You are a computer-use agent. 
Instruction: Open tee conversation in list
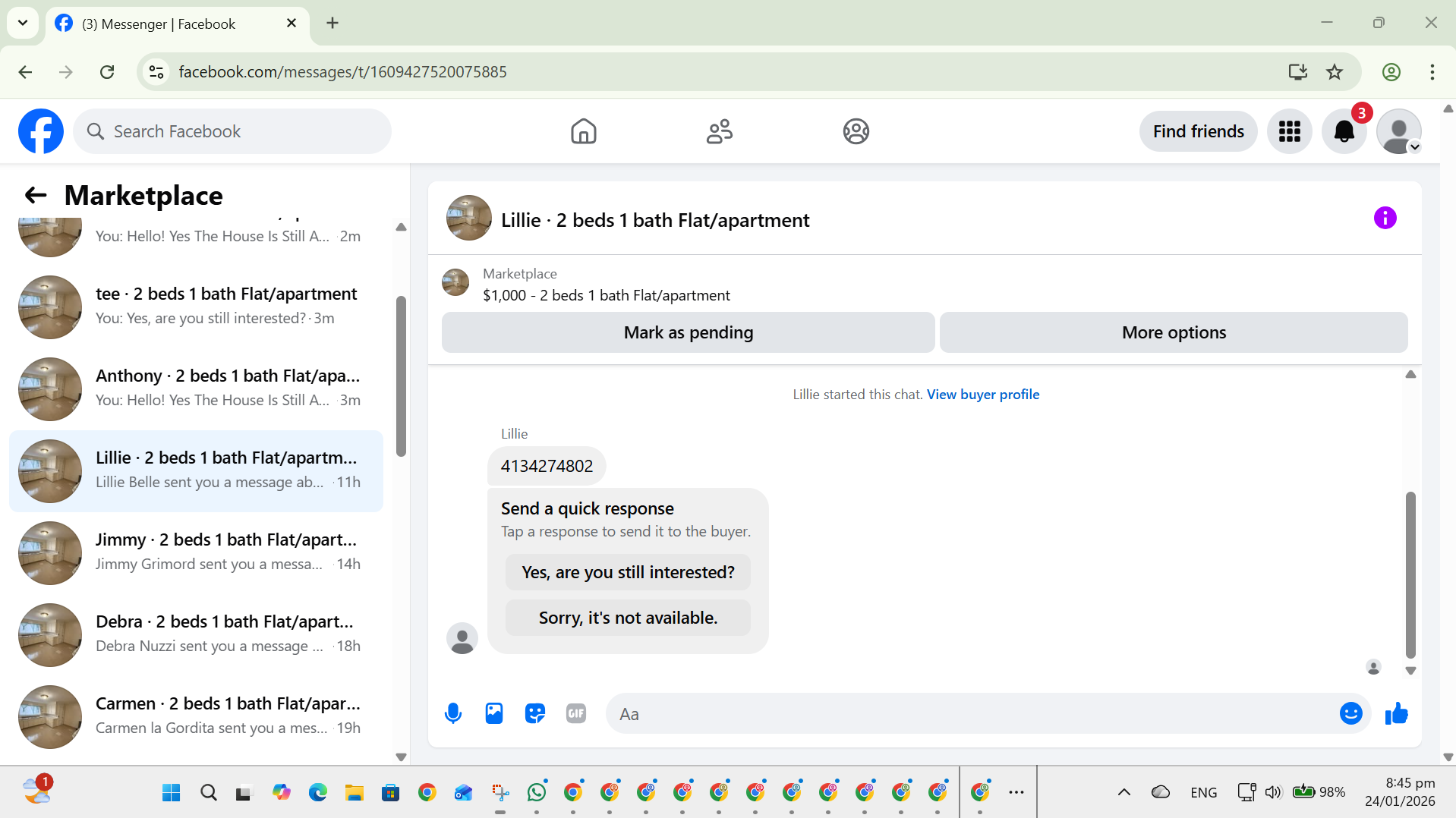tap(196, 307)
